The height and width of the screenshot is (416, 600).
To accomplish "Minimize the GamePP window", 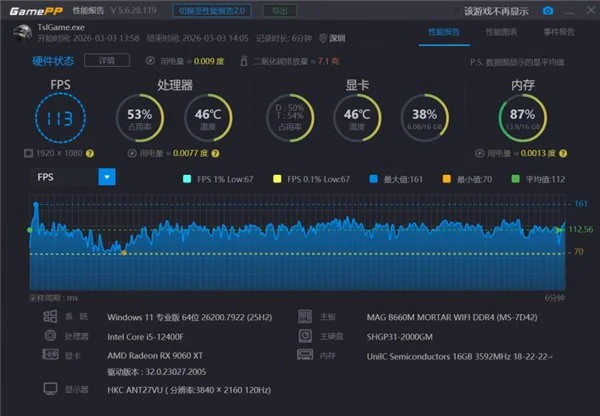I will pos(570,11).
